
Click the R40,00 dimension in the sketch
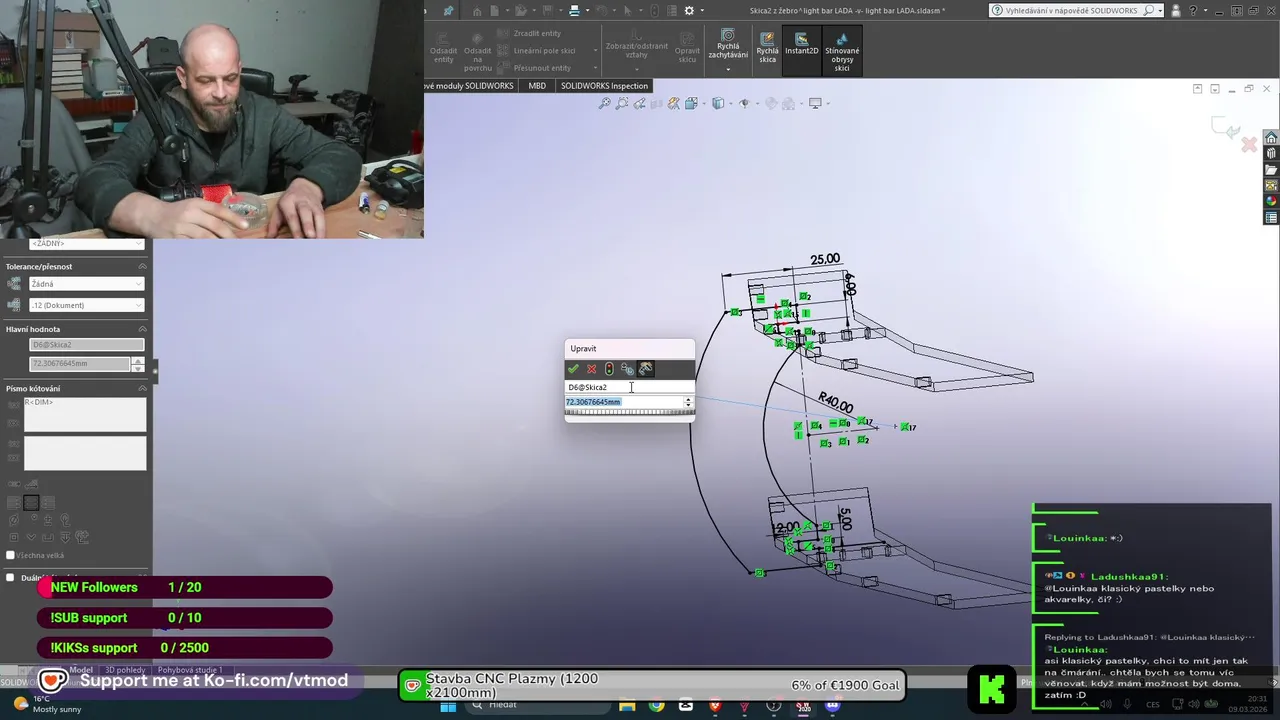(836, 404)
